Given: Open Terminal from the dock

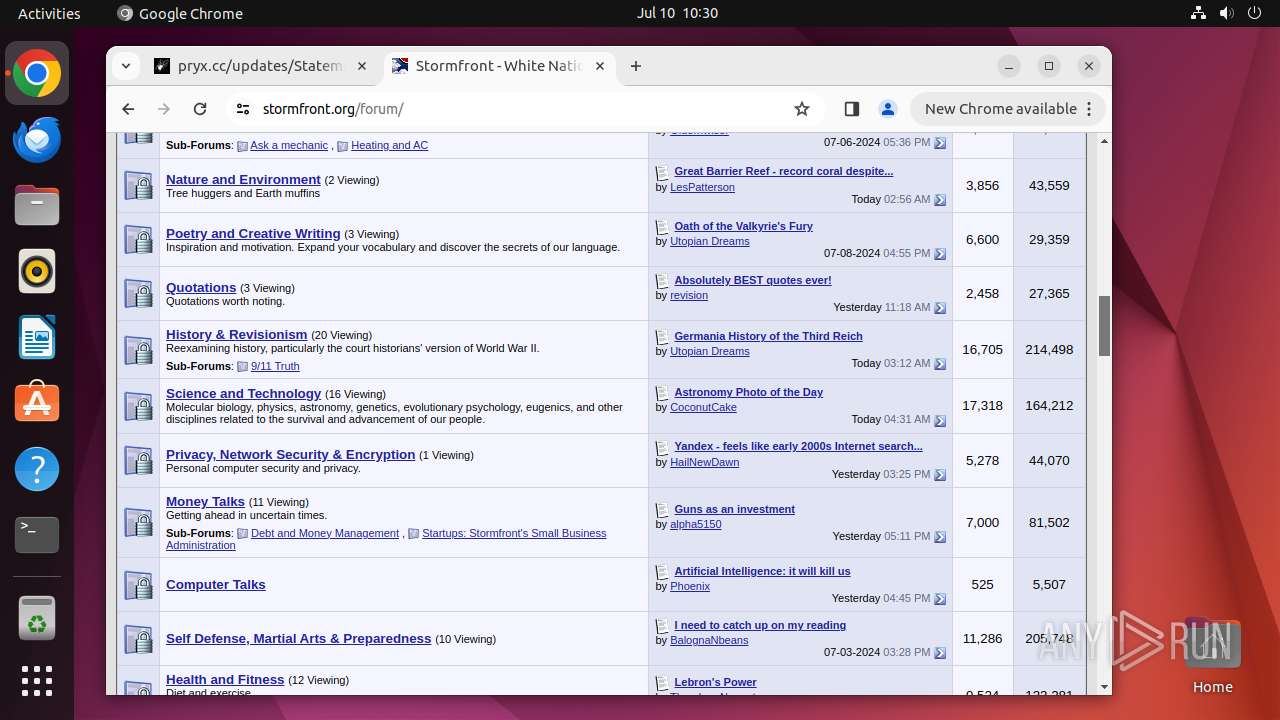Looking at the screenshot, I should pos(37,535).
